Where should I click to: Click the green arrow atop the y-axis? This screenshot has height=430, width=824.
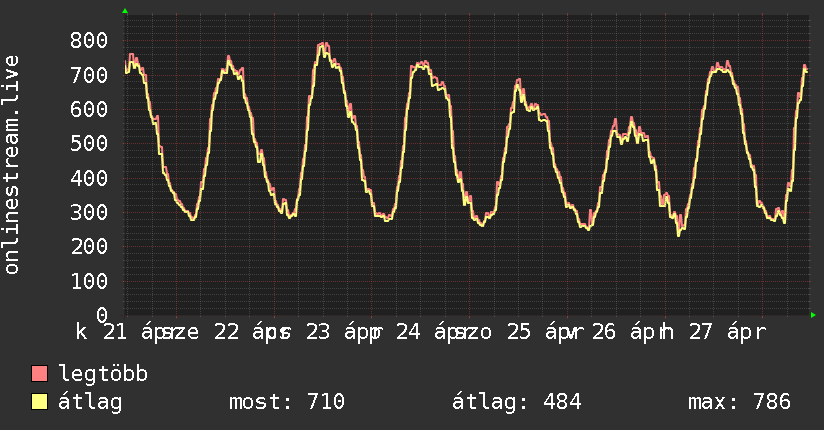click(x=125, y=11)
